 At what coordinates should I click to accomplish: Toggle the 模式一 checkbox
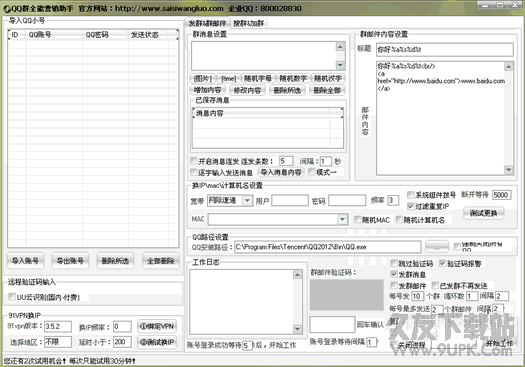(x=312, y=172)
